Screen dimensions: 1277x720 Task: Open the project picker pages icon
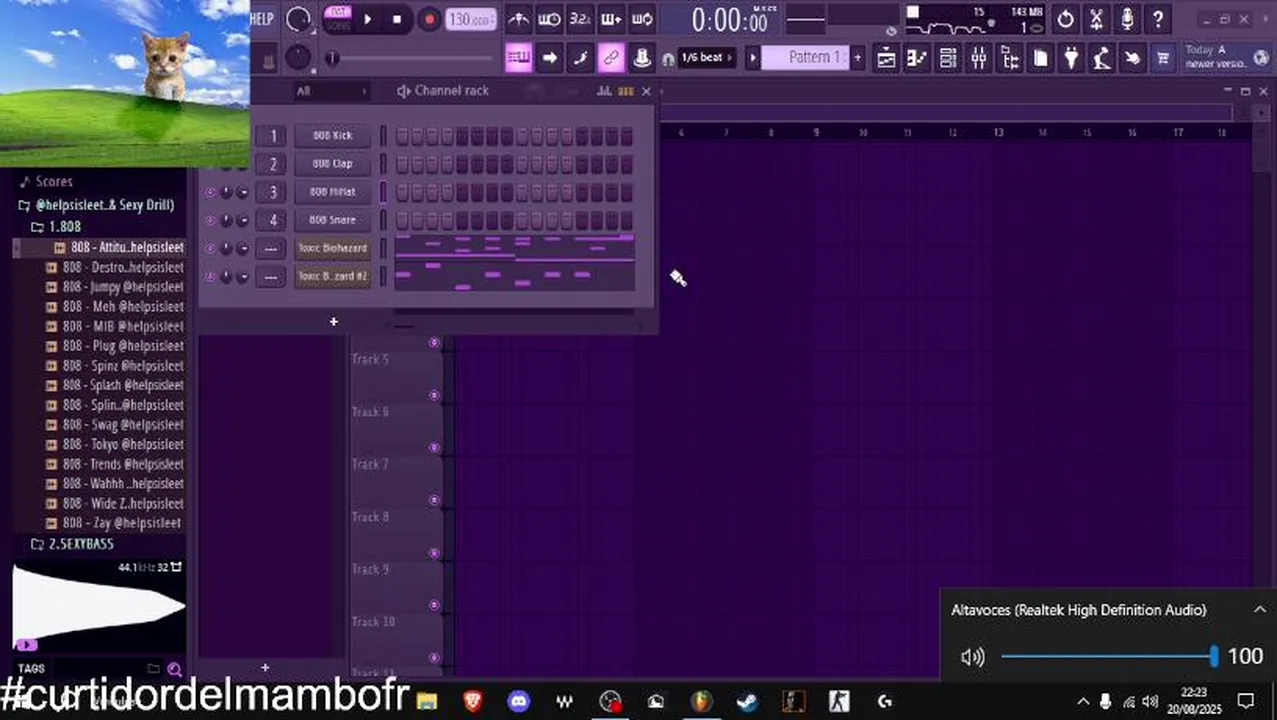(1041, 58)
